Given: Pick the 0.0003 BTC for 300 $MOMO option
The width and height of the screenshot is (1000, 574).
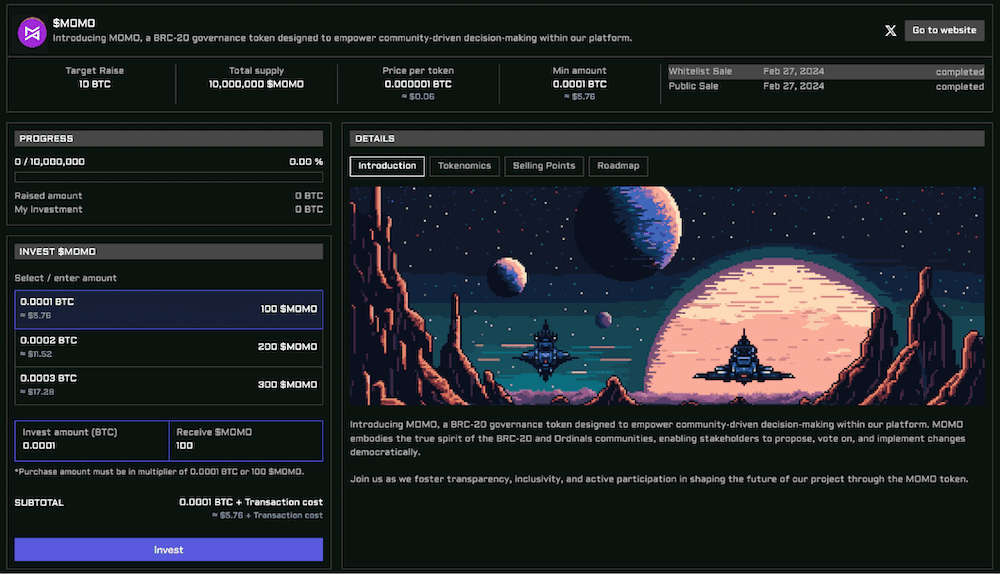Looking at the screenshot, I should [x=168, y=385].
